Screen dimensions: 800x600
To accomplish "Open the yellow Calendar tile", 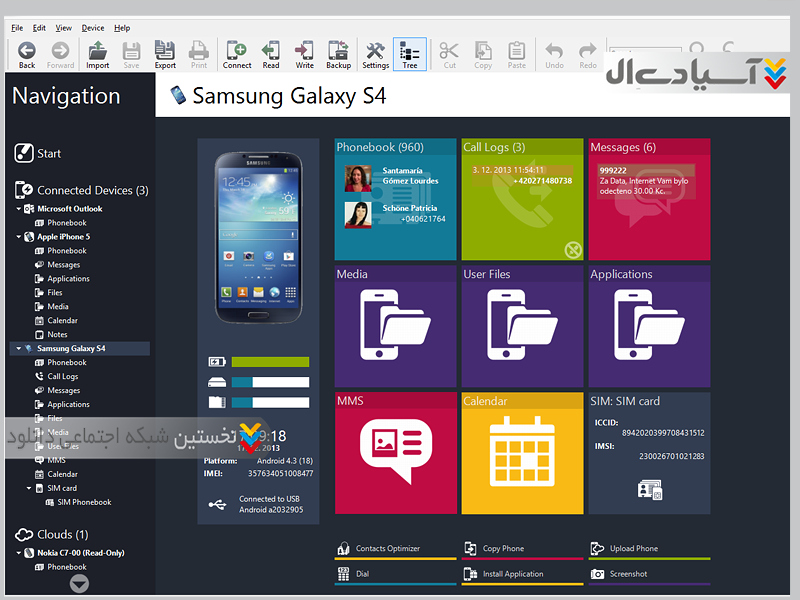I will coord(521,452).
